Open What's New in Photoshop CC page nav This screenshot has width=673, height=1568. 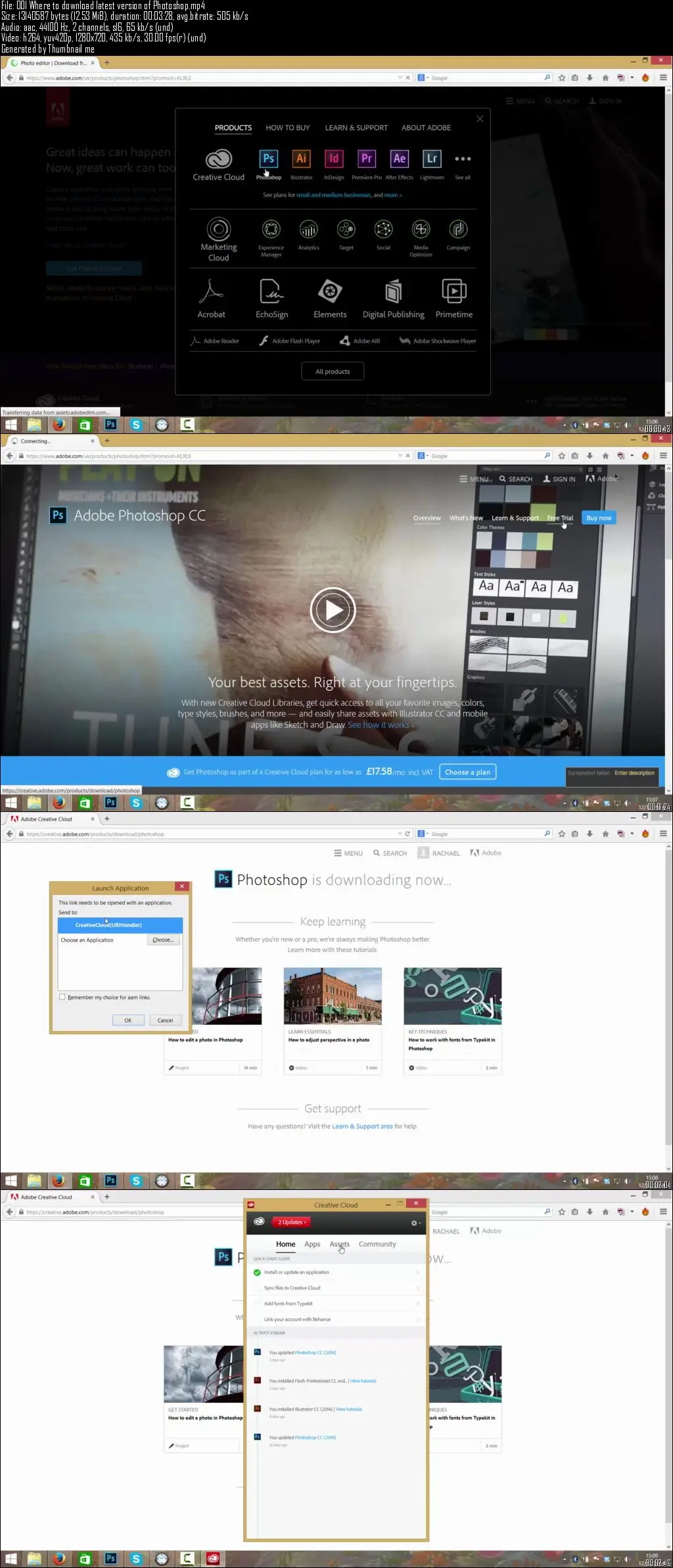pos(466,518)
